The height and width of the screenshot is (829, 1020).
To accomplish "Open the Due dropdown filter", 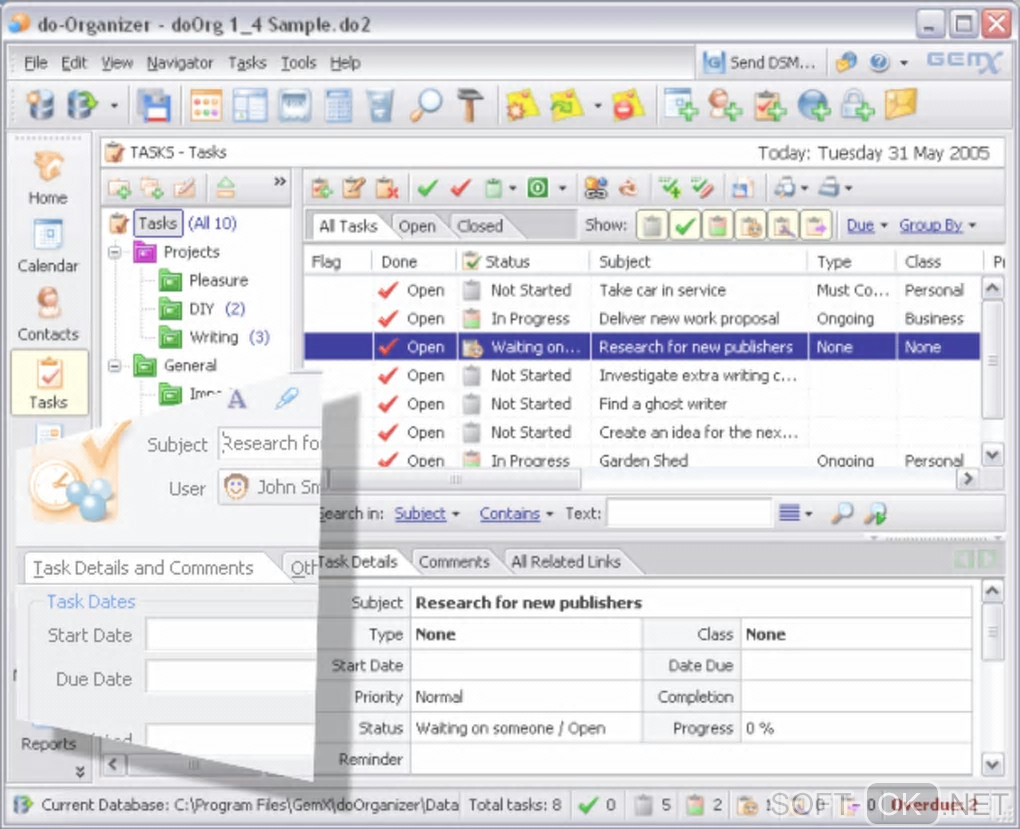I will pyautogui.click(x=867, y=225).
